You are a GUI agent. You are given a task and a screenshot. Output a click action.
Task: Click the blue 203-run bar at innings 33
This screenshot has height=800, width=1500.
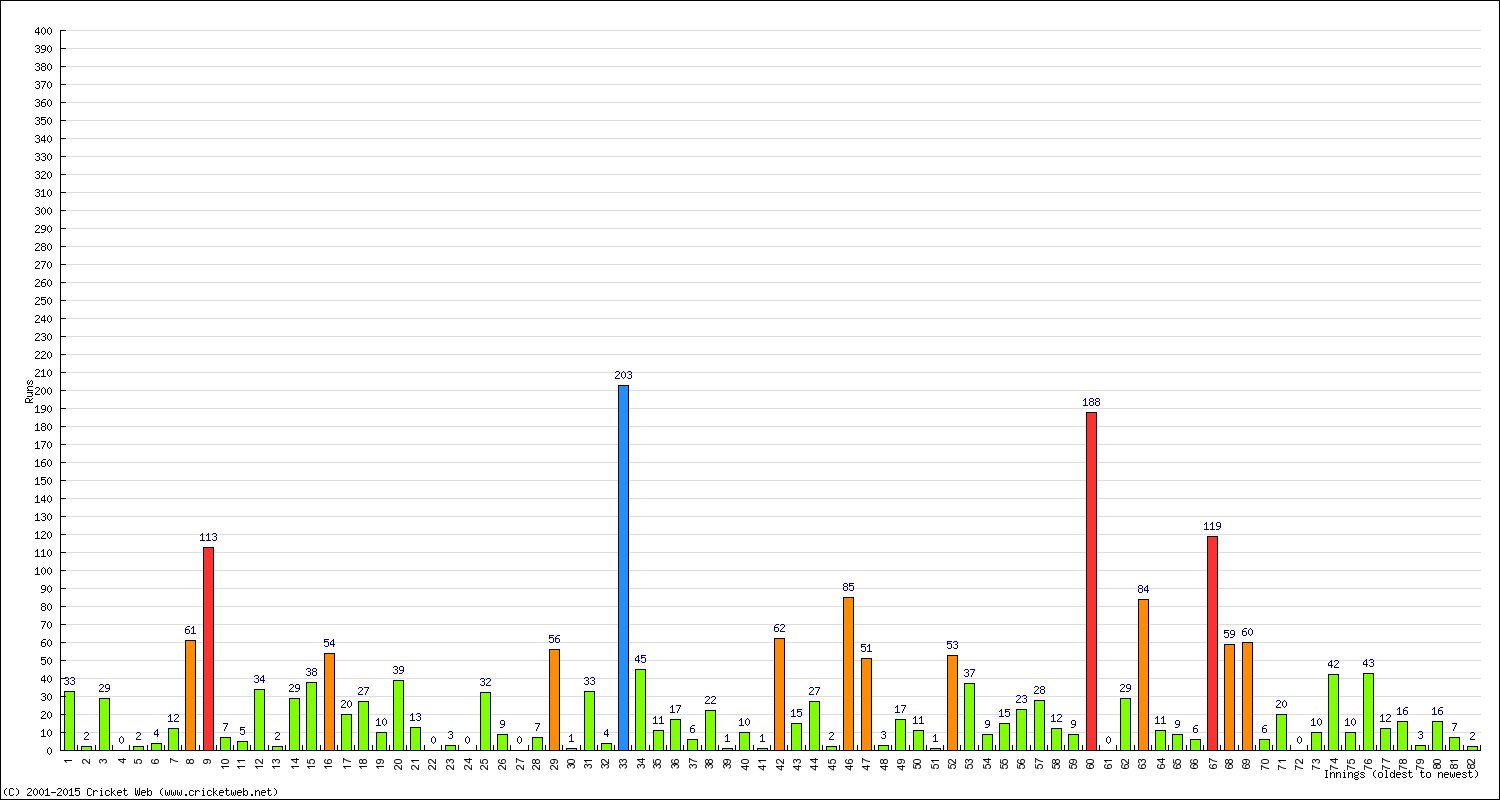(x=623, y=567)
